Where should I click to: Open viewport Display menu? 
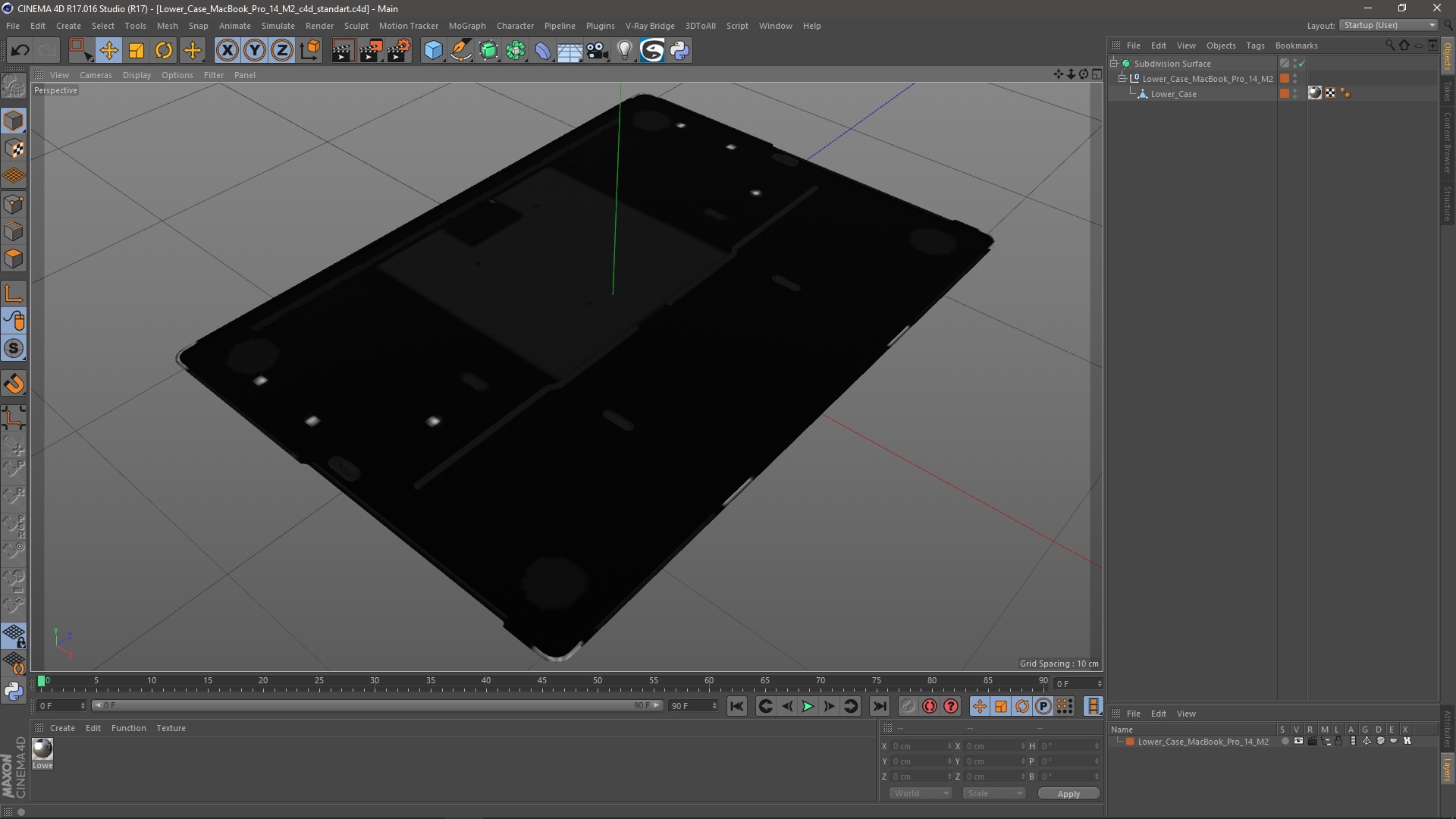136,75
